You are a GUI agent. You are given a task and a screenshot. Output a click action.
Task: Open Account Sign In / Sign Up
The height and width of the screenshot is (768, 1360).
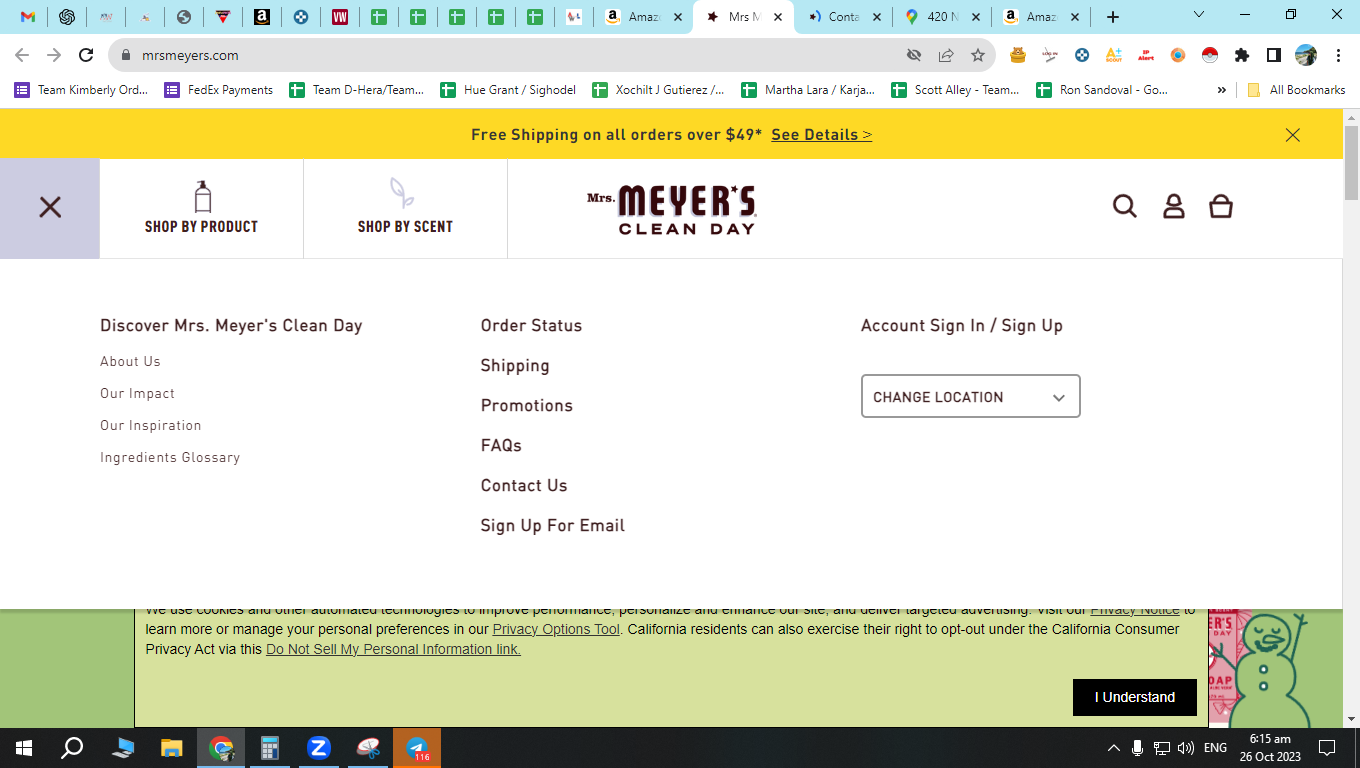[x=962, y=326]
